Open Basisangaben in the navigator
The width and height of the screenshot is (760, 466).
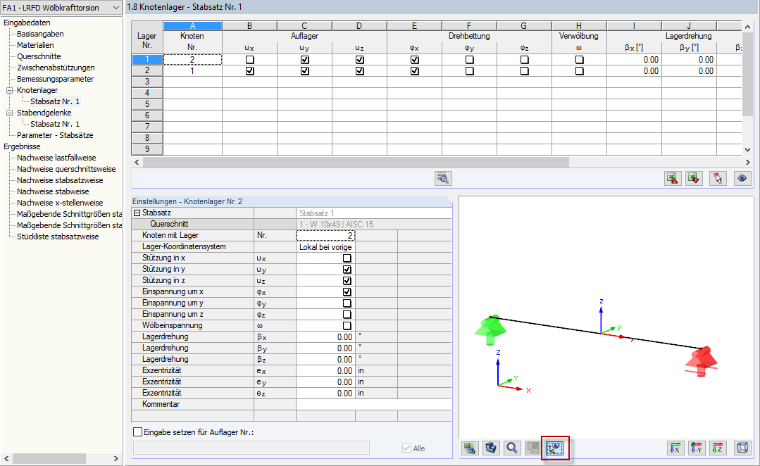click(x=40, y=34)
